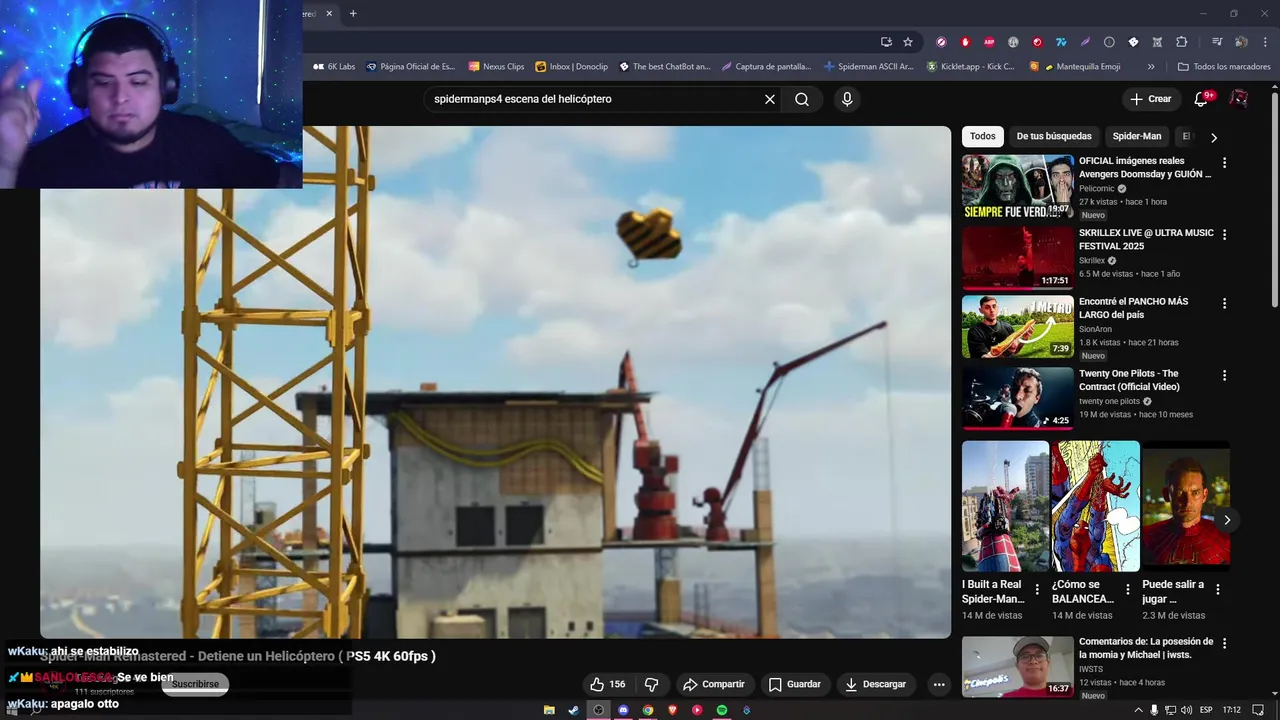Open options for I Built a Real Spider-Man short
This screenshot has height=720, width=1280.
pos(1037,589)
